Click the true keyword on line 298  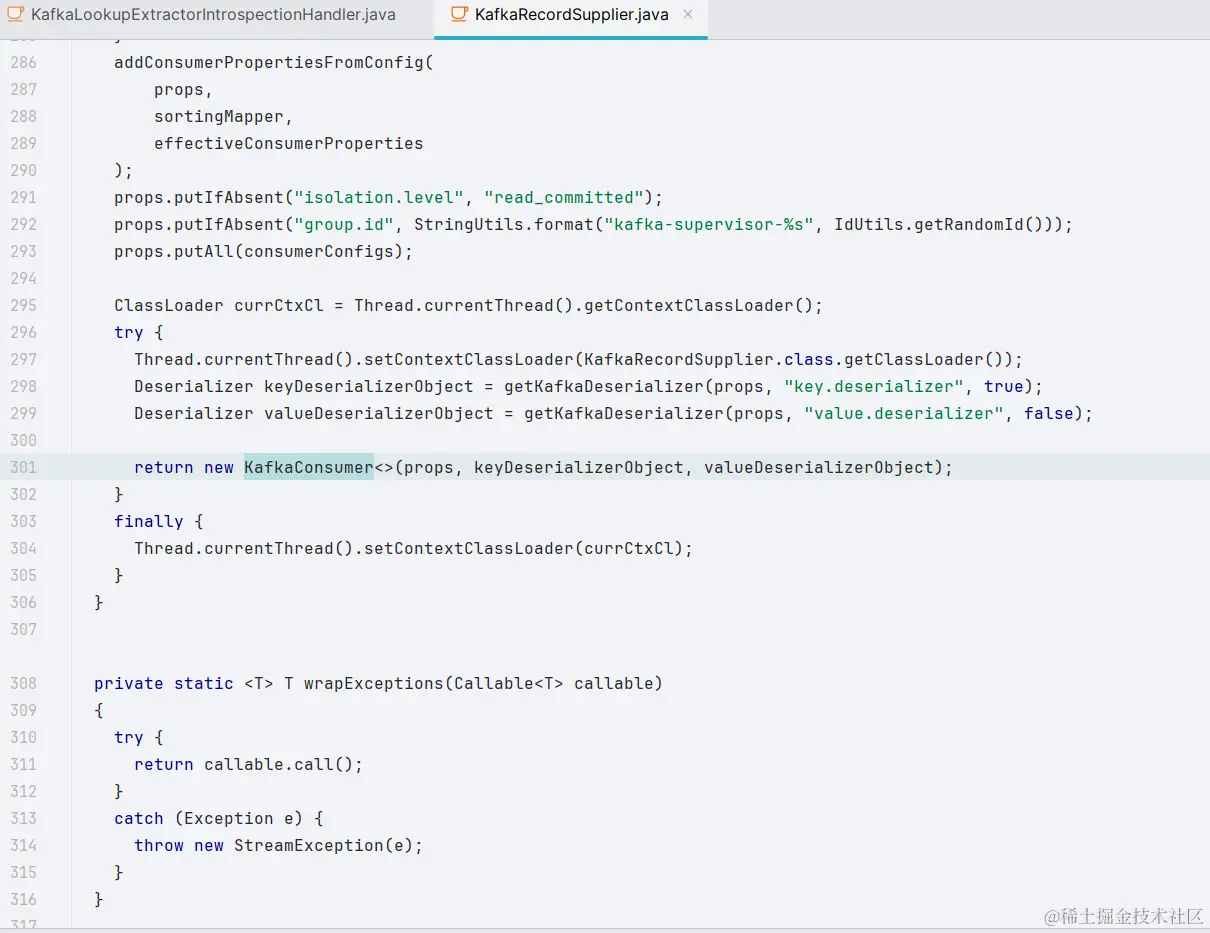click(x=1004, y=386)
